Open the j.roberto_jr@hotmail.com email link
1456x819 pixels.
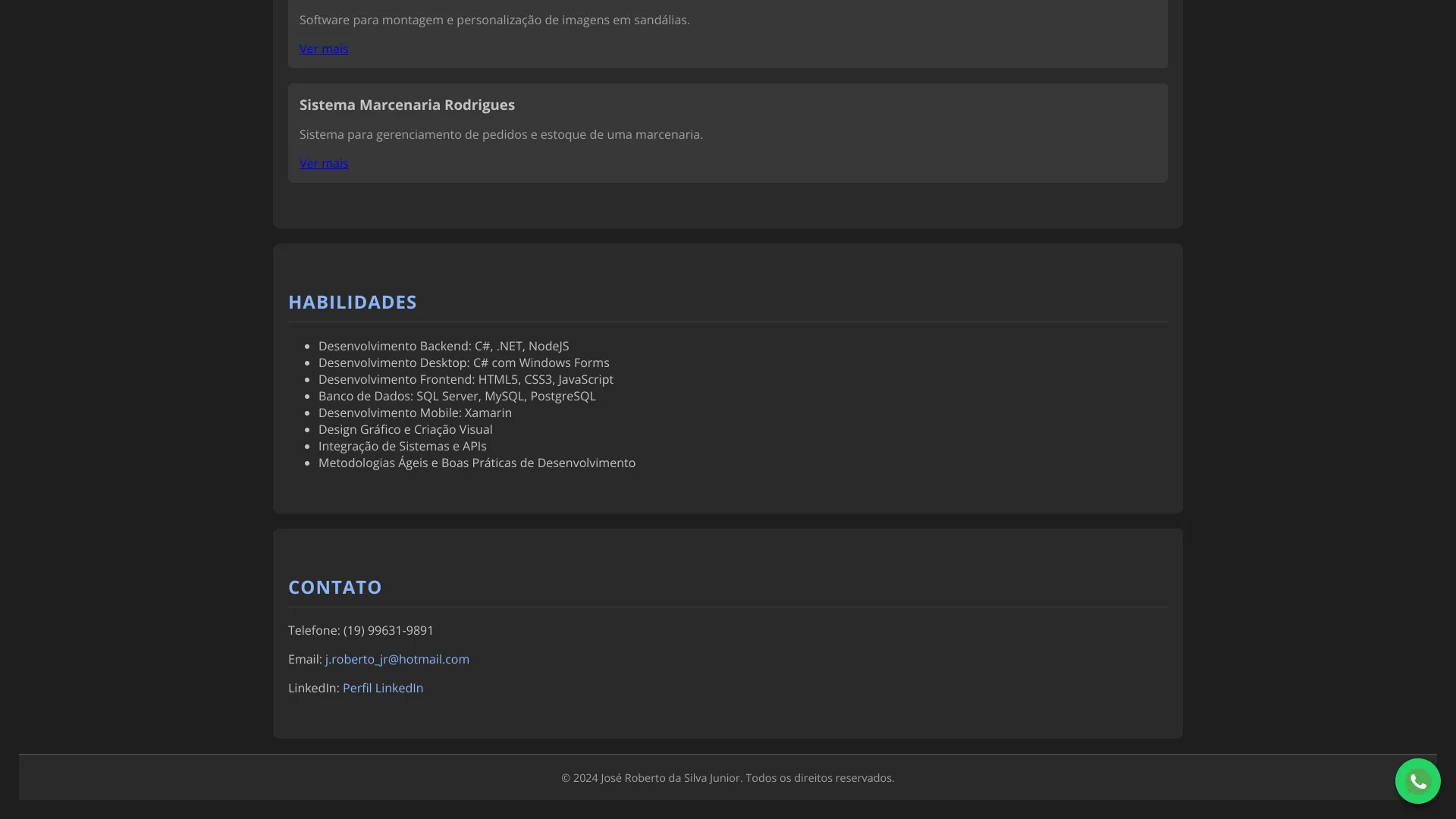397,659
